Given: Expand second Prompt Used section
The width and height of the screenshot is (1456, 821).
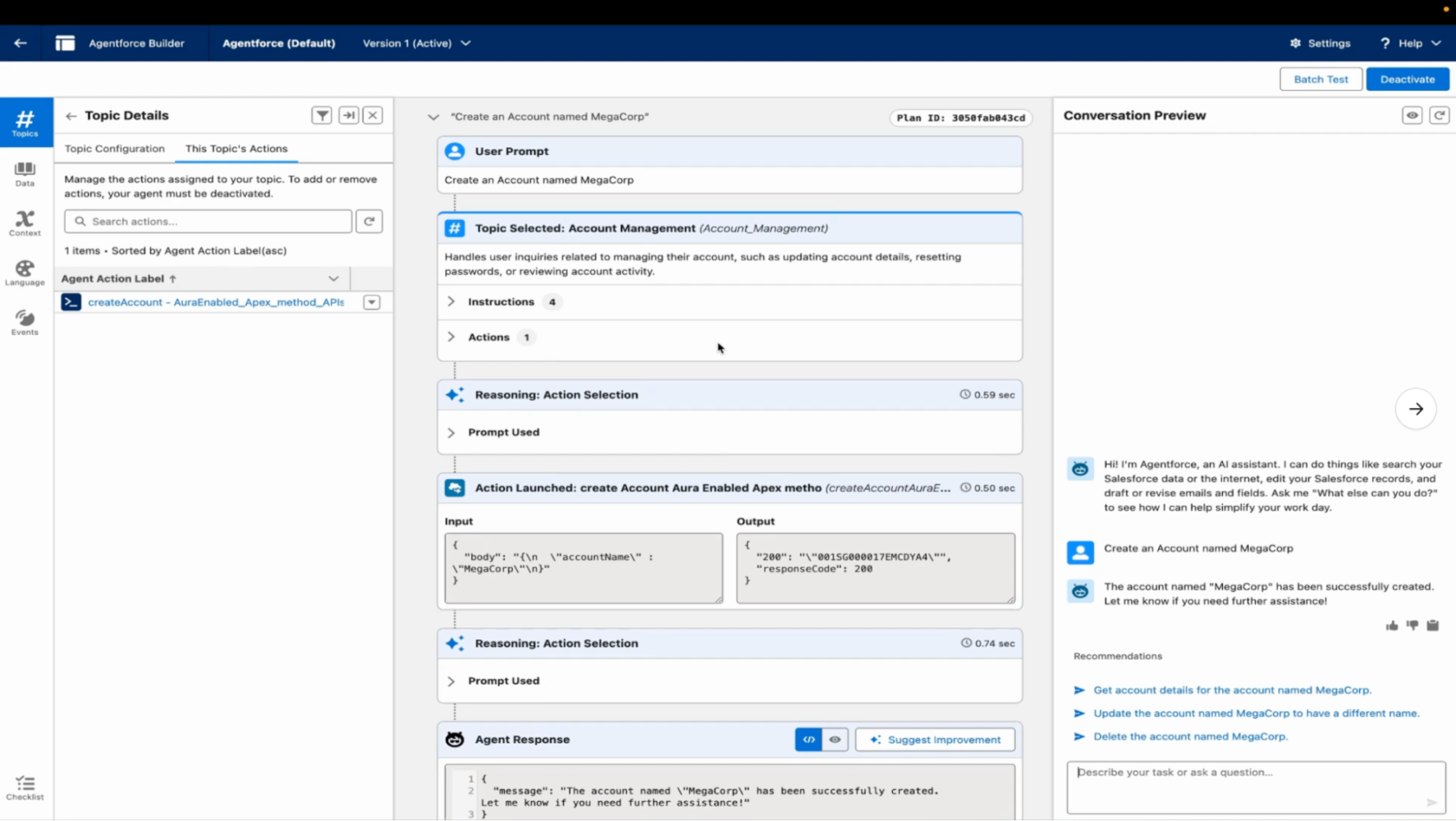Looking at the screenshot, I should pyautogui.click(x=451, y=681).
